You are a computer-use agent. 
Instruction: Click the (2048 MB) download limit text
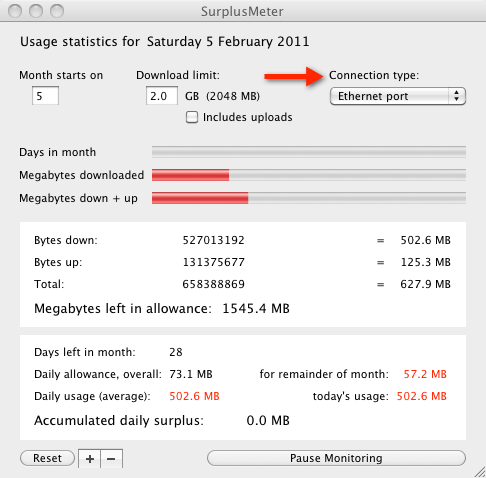coord(233,96)
